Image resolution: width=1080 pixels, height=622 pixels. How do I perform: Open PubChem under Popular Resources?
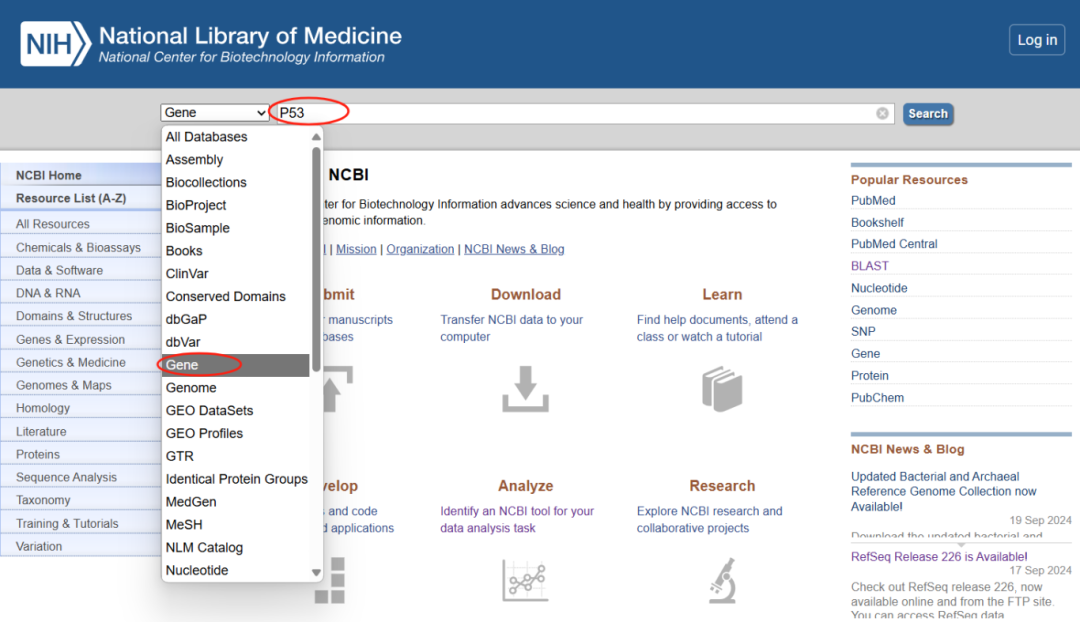[878, 397]
